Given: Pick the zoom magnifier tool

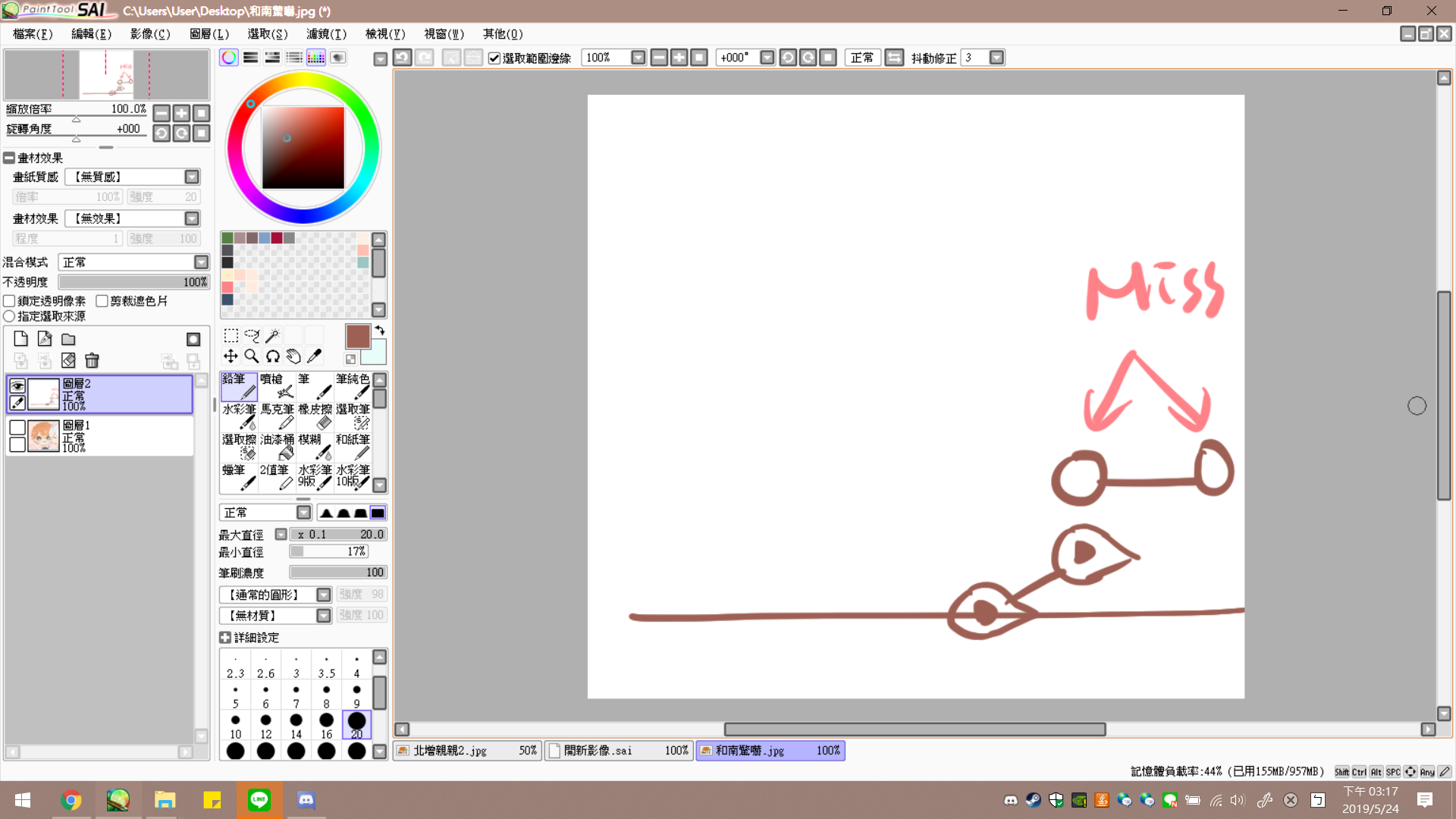Looking at the screenshot, I should point(252,356).
